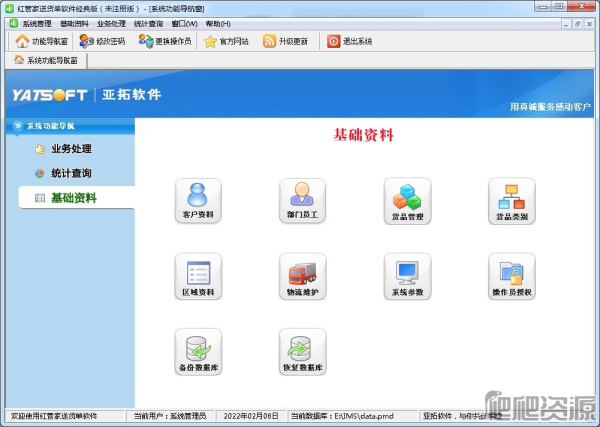Open 官方网站 star toolbar button

[226, 41]
